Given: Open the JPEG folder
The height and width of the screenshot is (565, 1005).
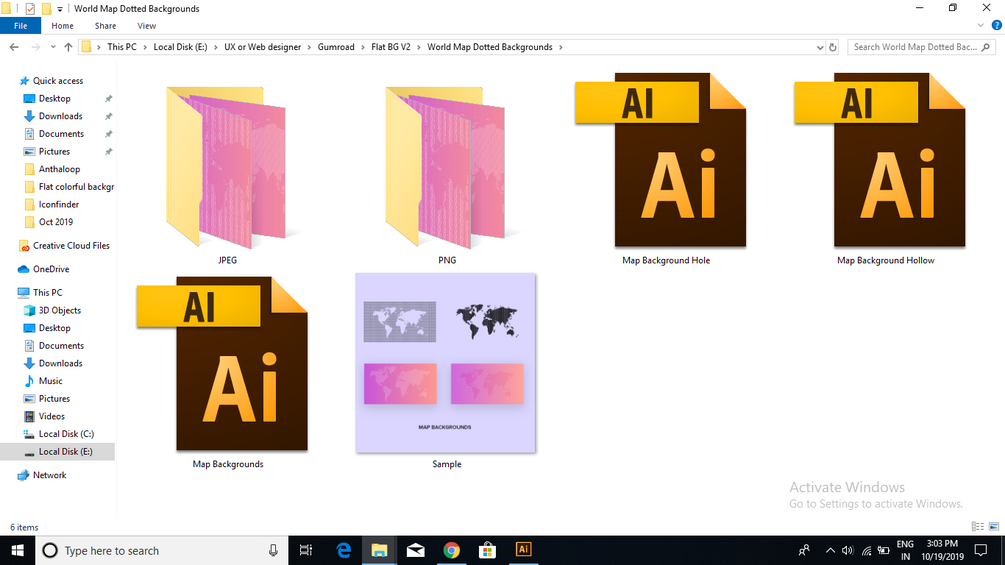Looking at the screenshot, I should click(227, 168).
